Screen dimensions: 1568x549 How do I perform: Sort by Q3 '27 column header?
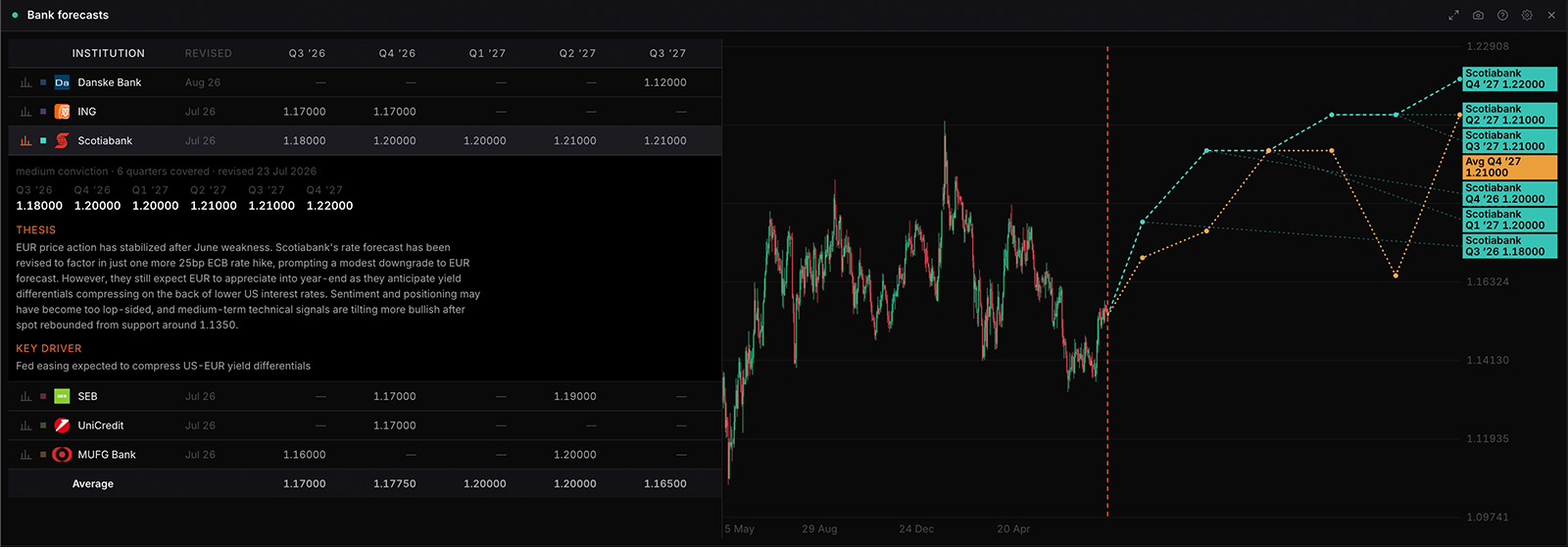(667, 54)
